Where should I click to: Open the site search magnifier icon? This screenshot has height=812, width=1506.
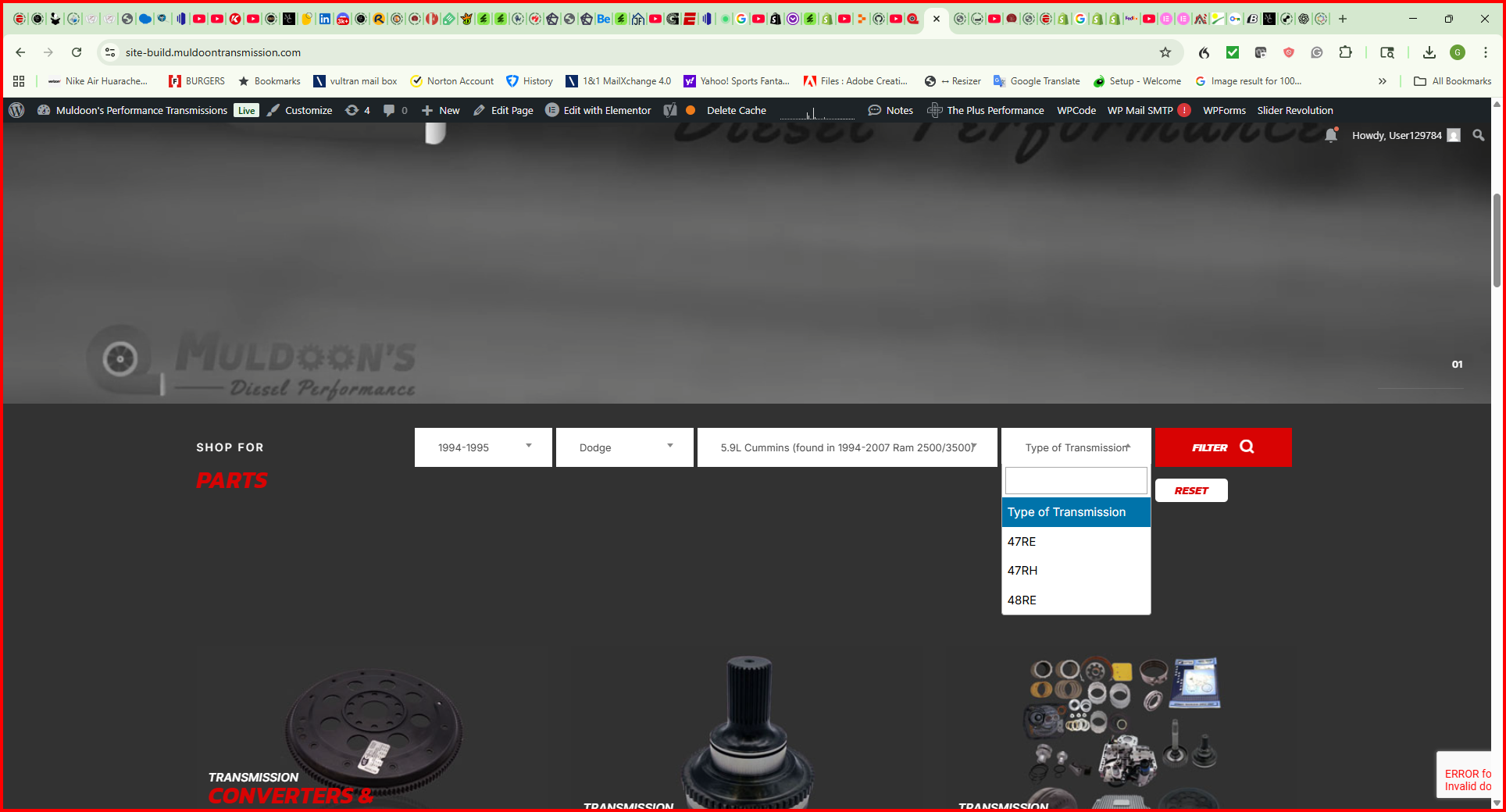[1478, 135]
